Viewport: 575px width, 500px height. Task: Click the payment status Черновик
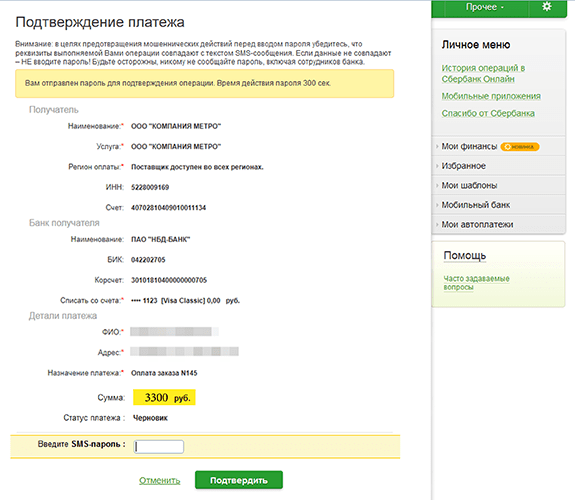click(x=150, y=418)
